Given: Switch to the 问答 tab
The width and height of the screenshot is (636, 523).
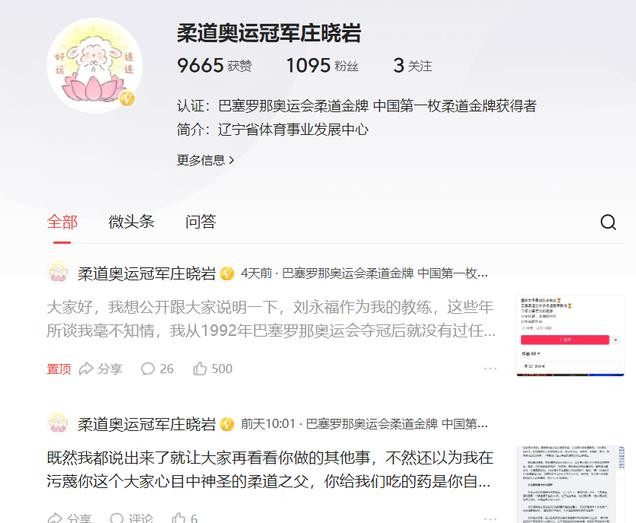Looking at the screenshot, I should coord(200,222).
